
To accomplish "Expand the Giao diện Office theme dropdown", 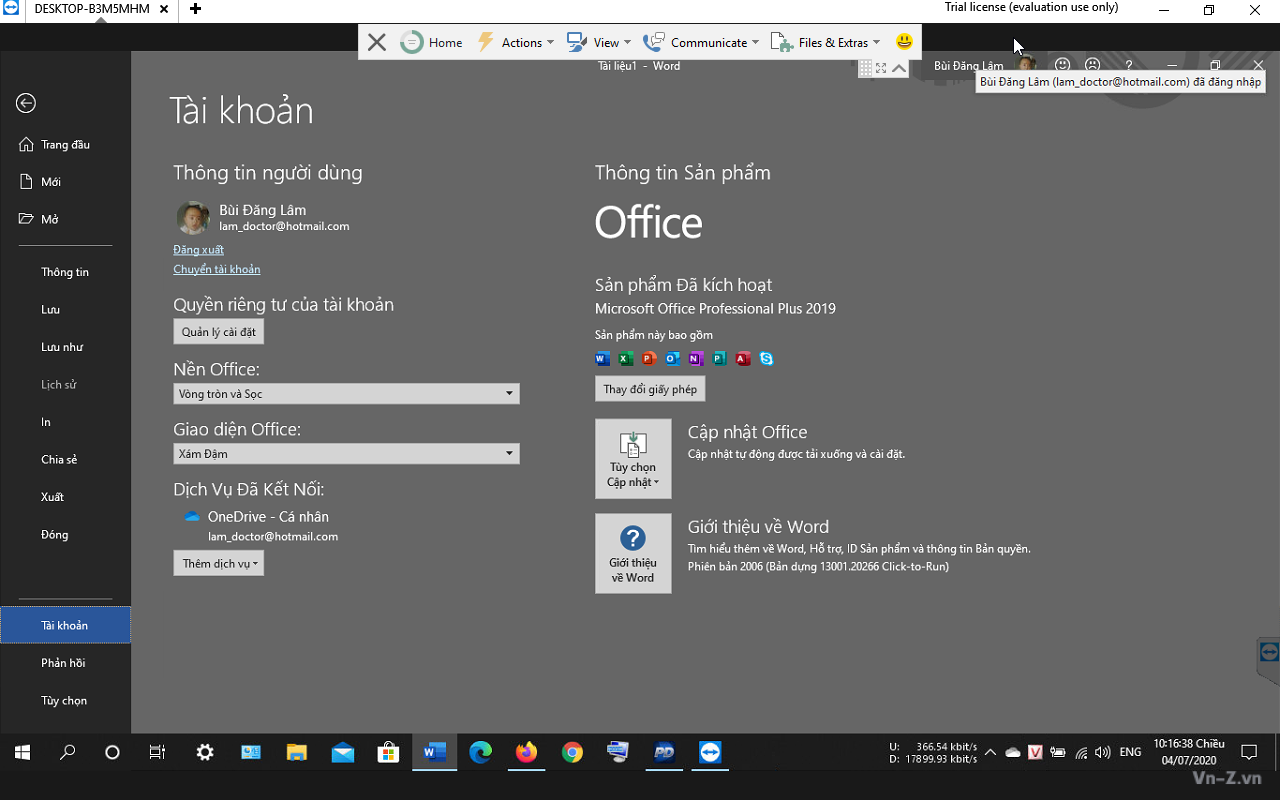I will [346, 454].
